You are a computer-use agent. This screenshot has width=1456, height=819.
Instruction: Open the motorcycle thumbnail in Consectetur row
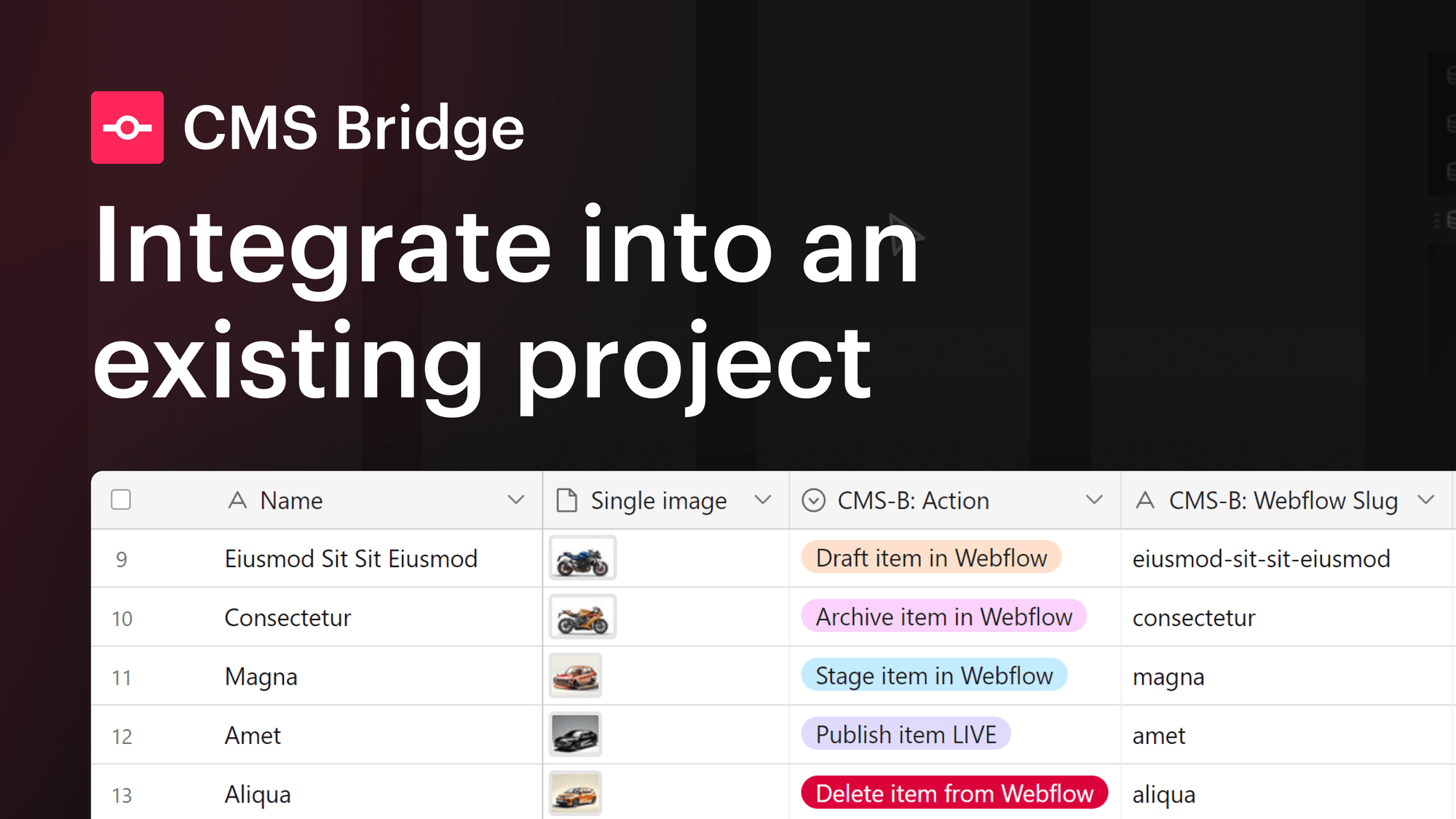(x=582, y=617)
